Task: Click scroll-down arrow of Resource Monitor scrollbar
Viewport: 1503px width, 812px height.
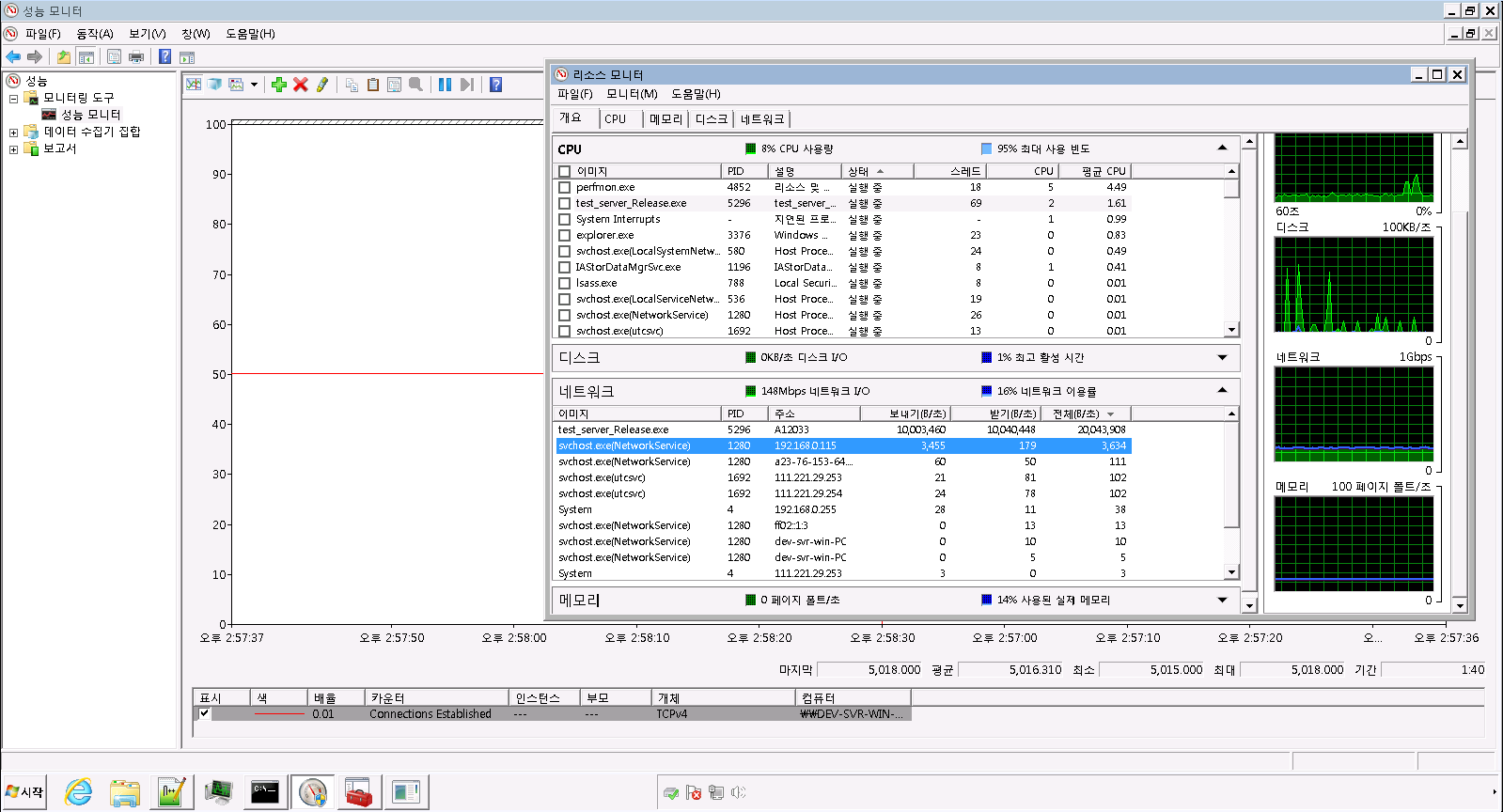Action: (x=1249, y=605)
